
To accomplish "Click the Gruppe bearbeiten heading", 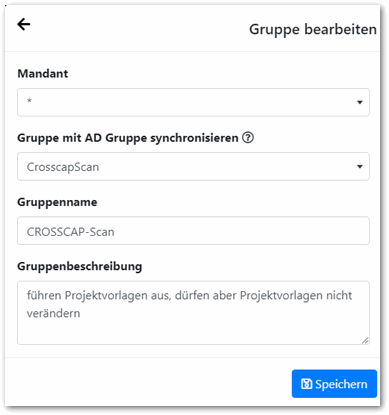I will click(x=313, y=29).
